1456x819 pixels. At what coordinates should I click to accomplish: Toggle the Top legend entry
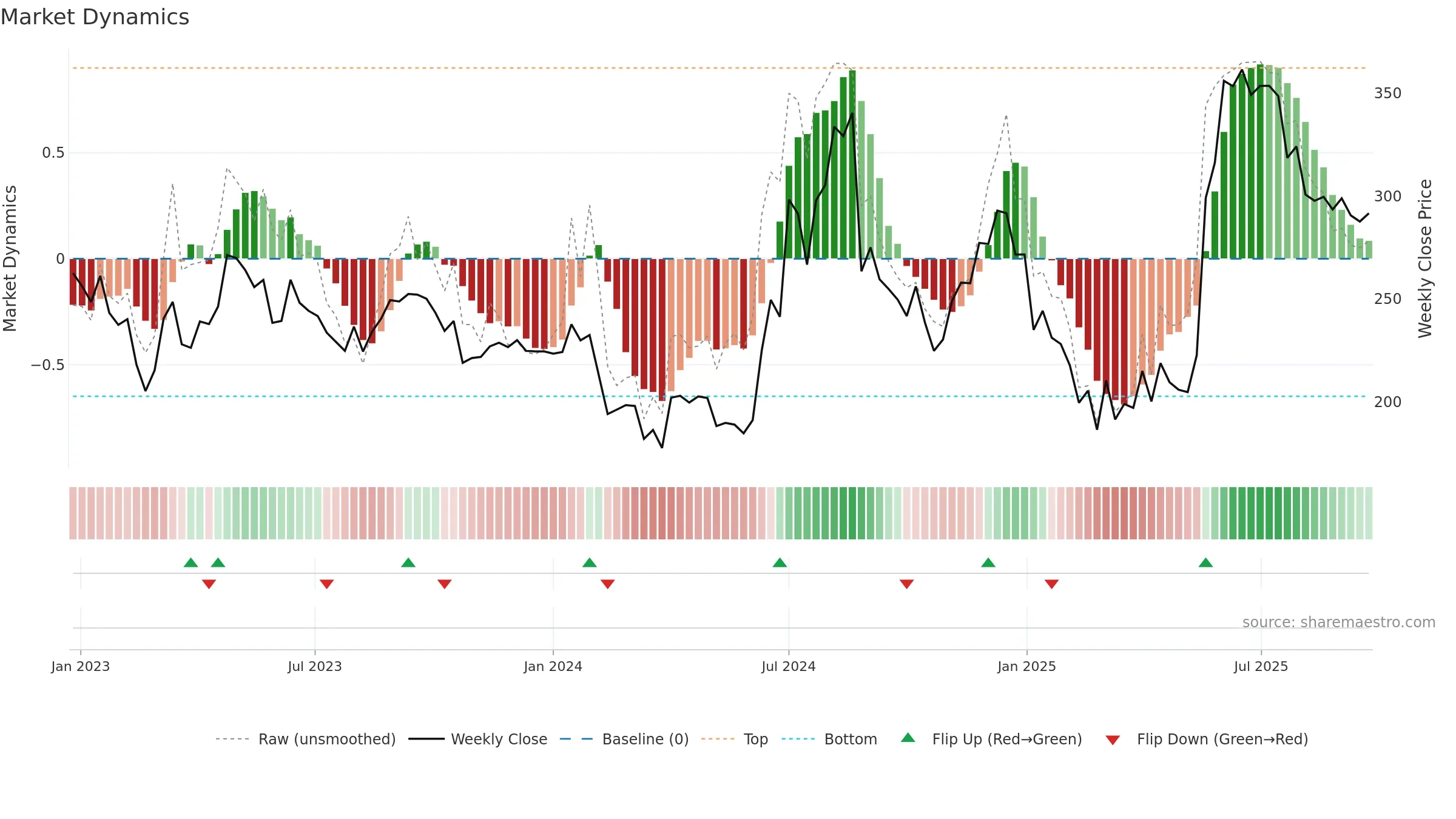tap(735, 739)
